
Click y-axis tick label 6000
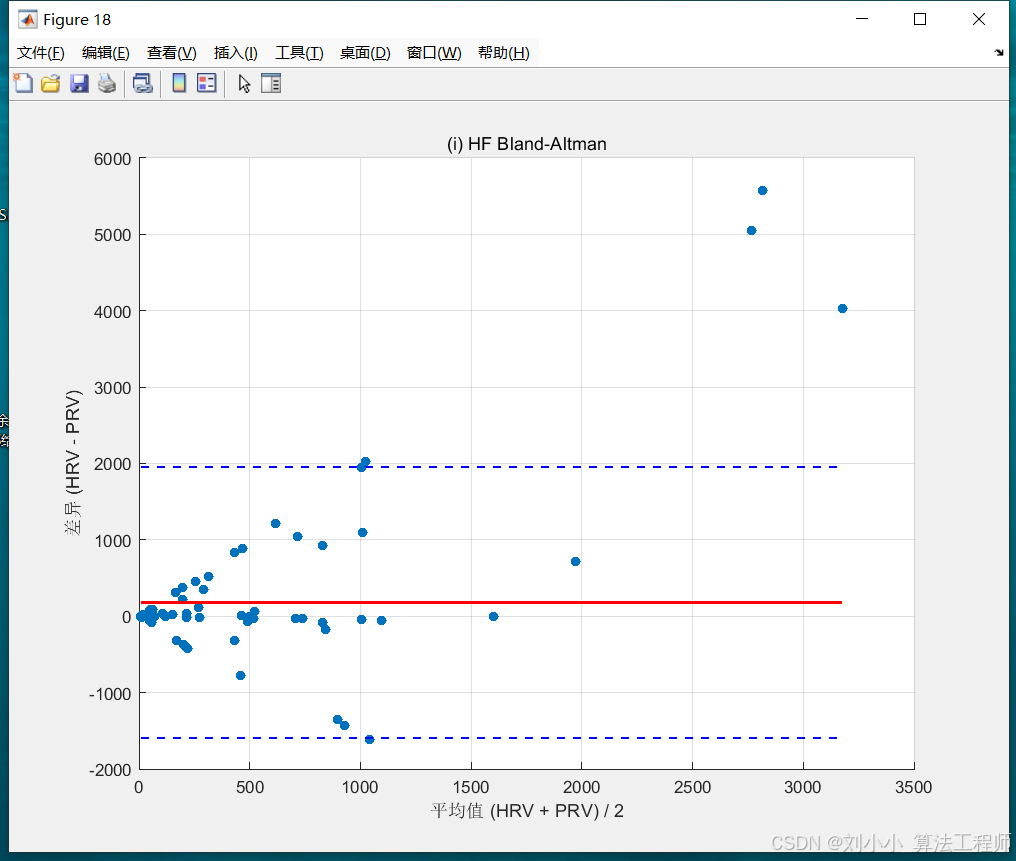112,159
